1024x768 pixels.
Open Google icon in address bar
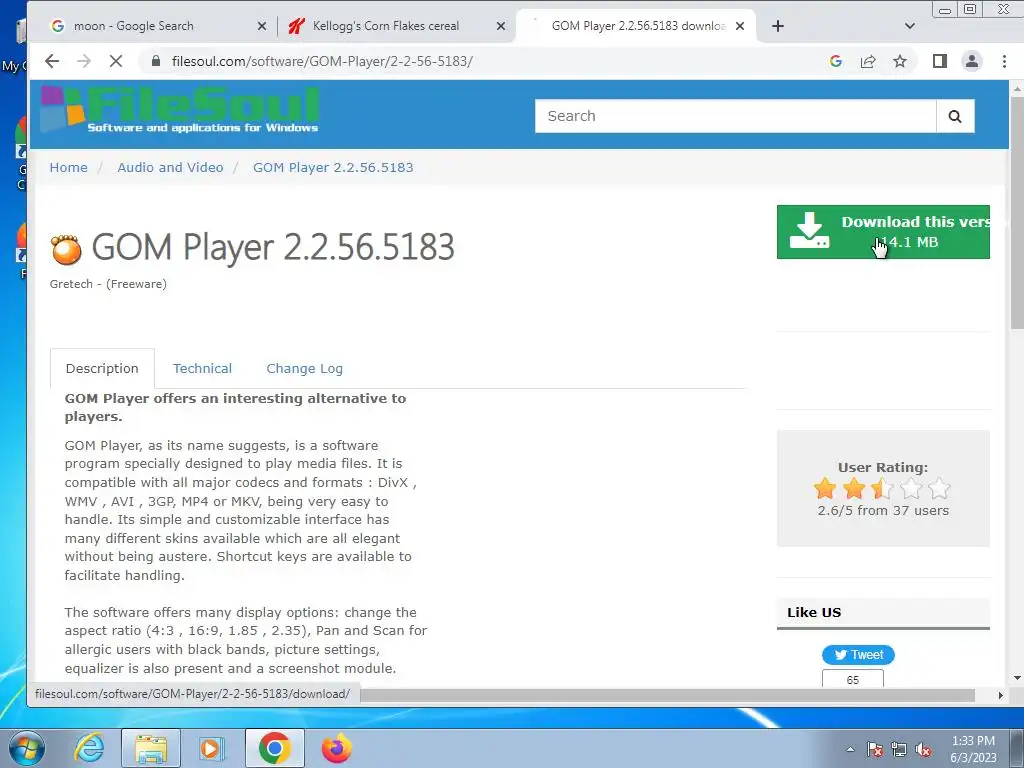pos(836,61)
